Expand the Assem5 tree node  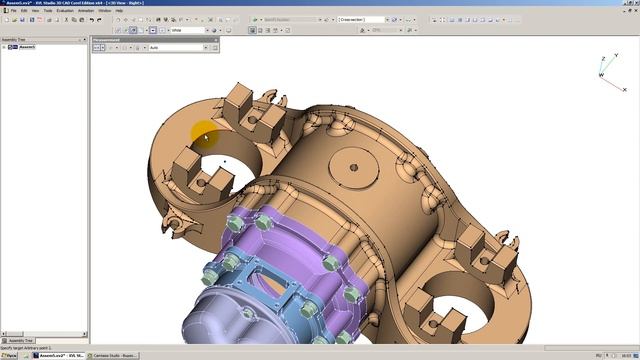4,47
